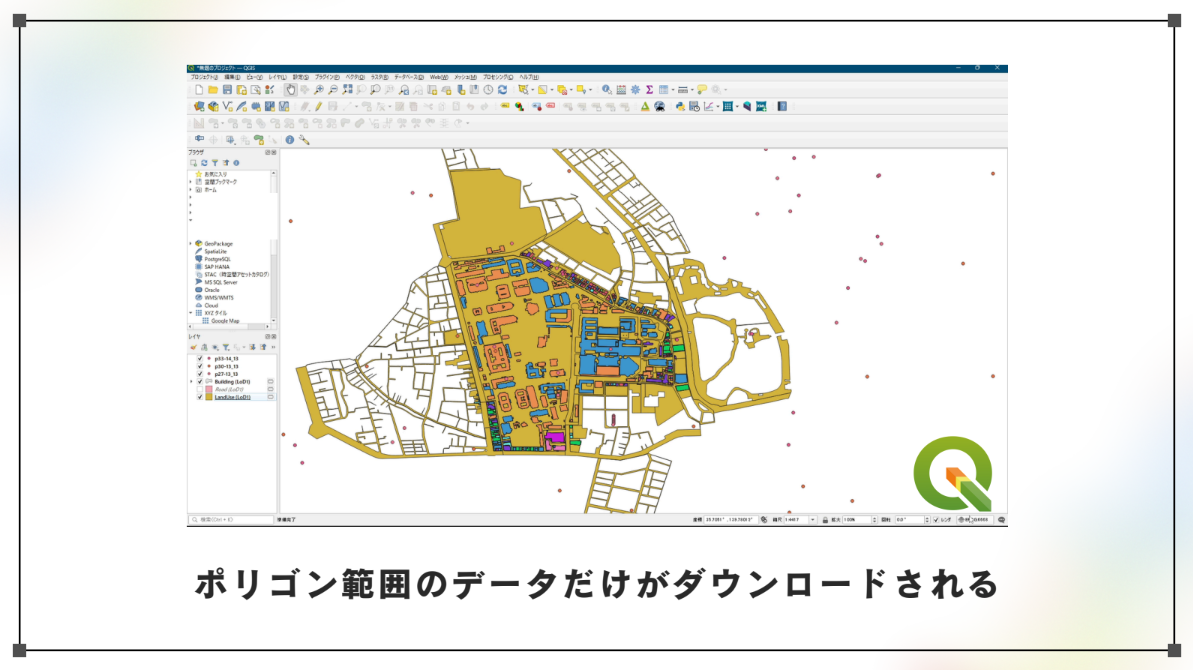
Task: Open the layer styling brush in the Layers panel
Action: pos(193,348)
